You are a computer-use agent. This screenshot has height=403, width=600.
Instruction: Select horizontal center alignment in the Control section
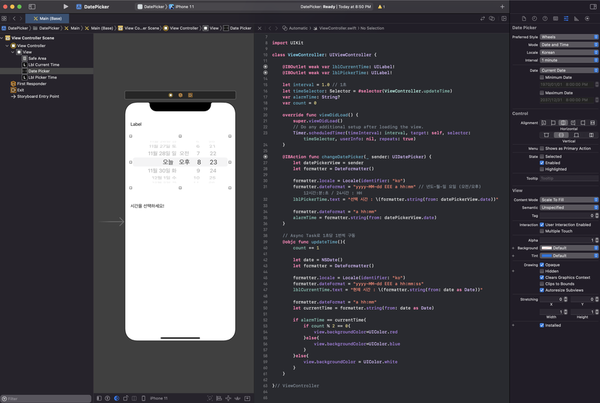click(x=563, y=123)
